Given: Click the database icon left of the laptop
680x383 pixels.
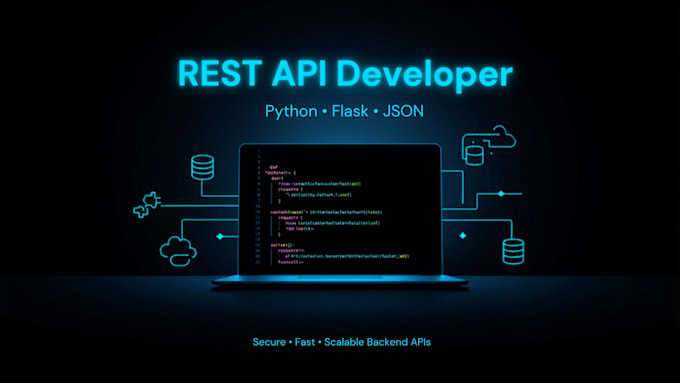Looking at the screenshot, I should [x=203, y=167].
